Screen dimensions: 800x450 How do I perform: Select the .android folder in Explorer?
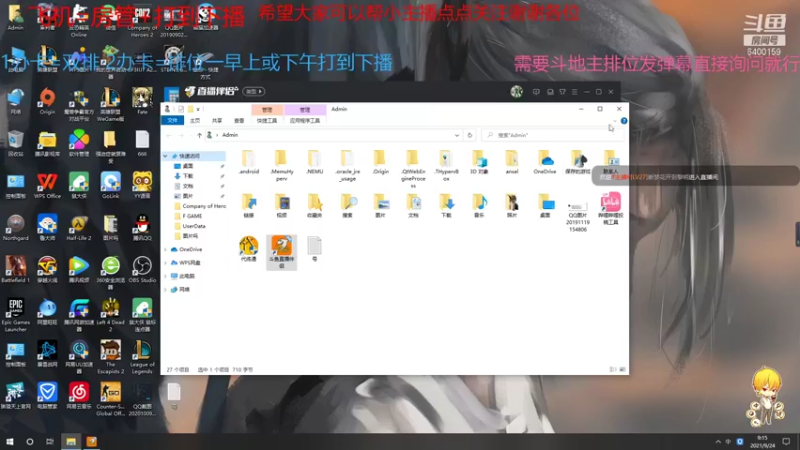[x=248, y=163]
